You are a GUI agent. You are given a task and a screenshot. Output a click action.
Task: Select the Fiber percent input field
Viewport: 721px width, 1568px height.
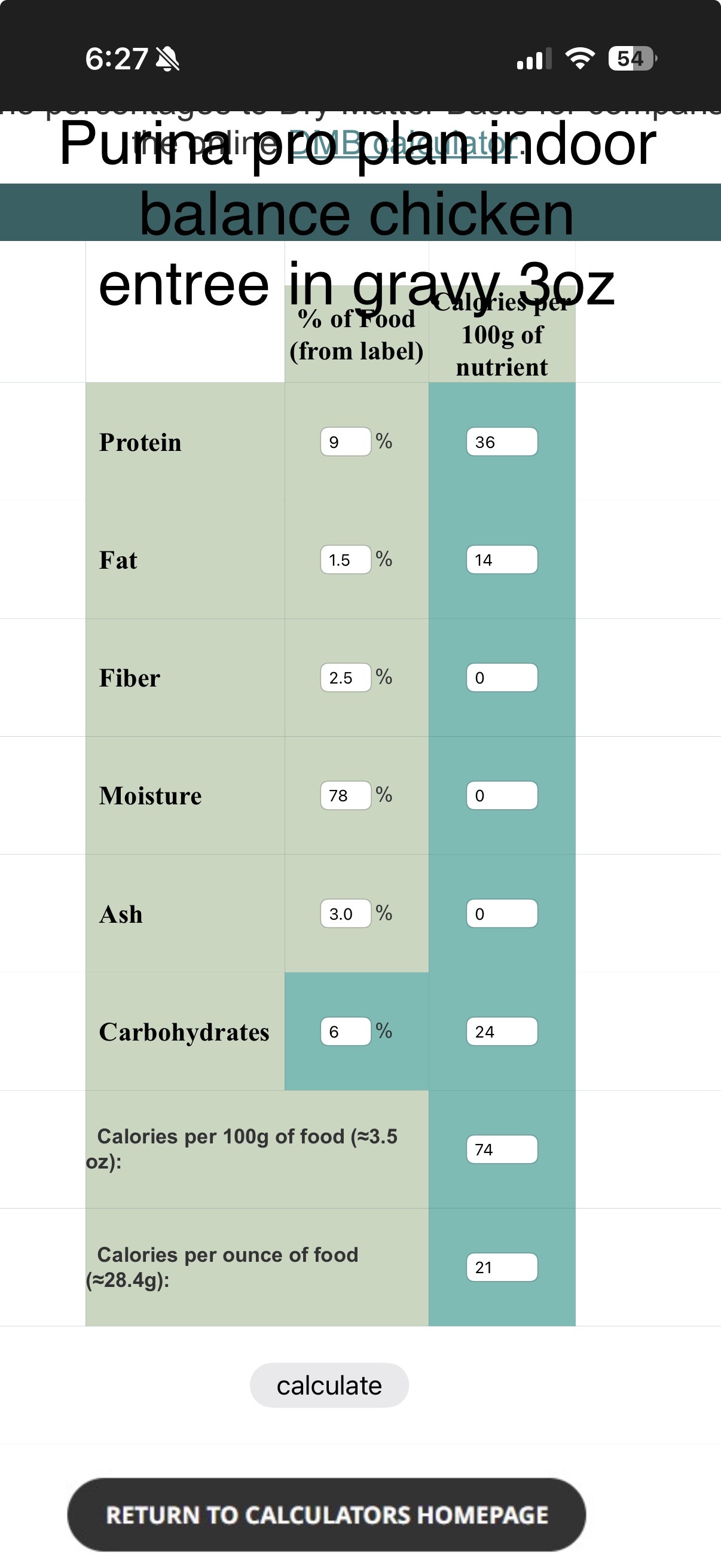[x=346, y=678]
